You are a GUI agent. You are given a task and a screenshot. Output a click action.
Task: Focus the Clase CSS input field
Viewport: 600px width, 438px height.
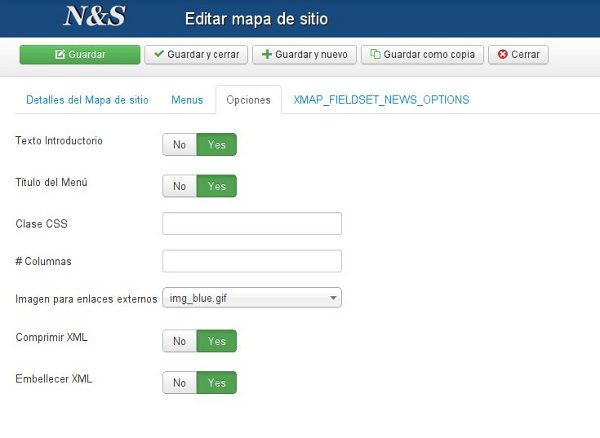coord(252,224)
